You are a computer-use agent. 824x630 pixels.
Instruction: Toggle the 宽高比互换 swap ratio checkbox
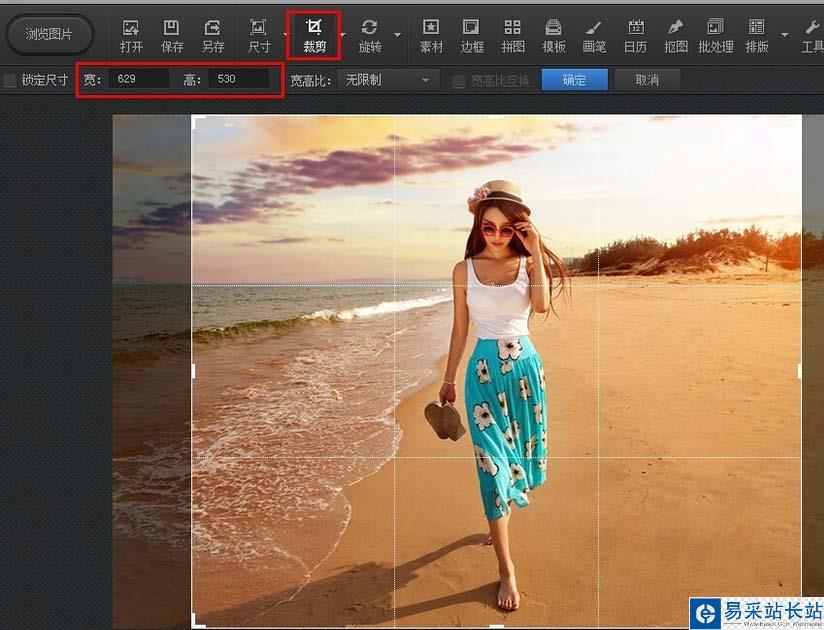pos(459,81)
